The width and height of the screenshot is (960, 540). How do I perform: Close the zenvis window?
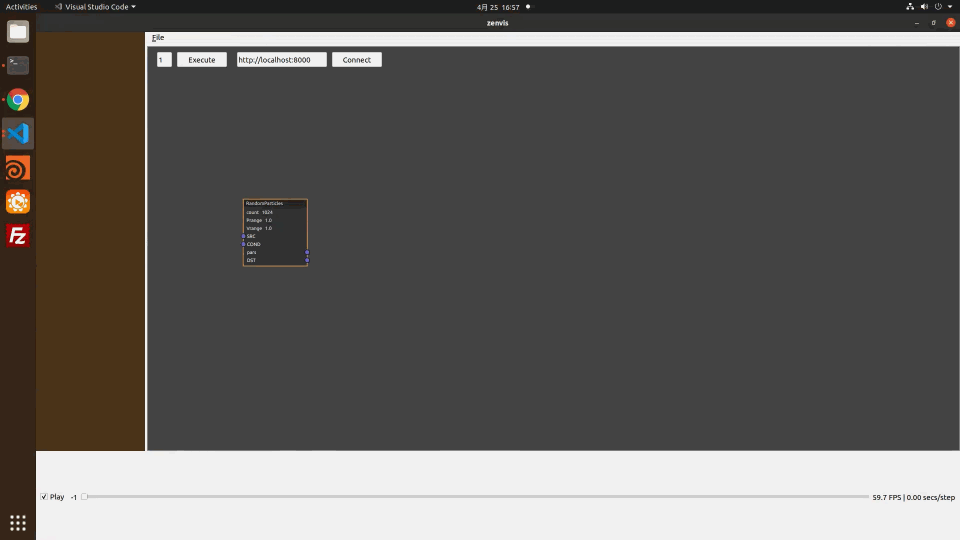click(x=950, y=23)
